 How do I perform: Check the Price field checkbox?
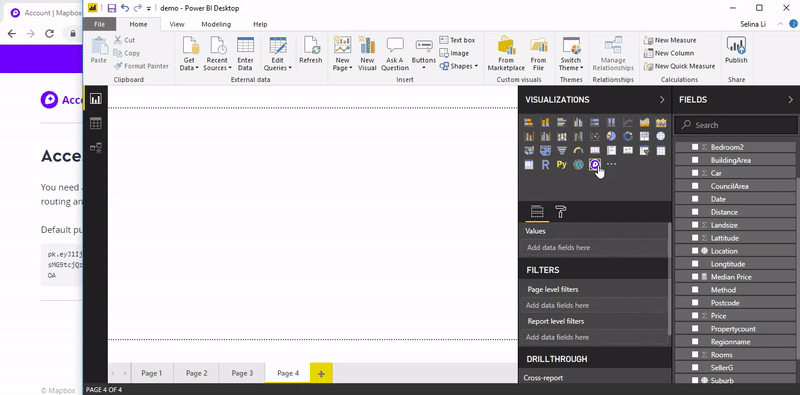point(695,316)
